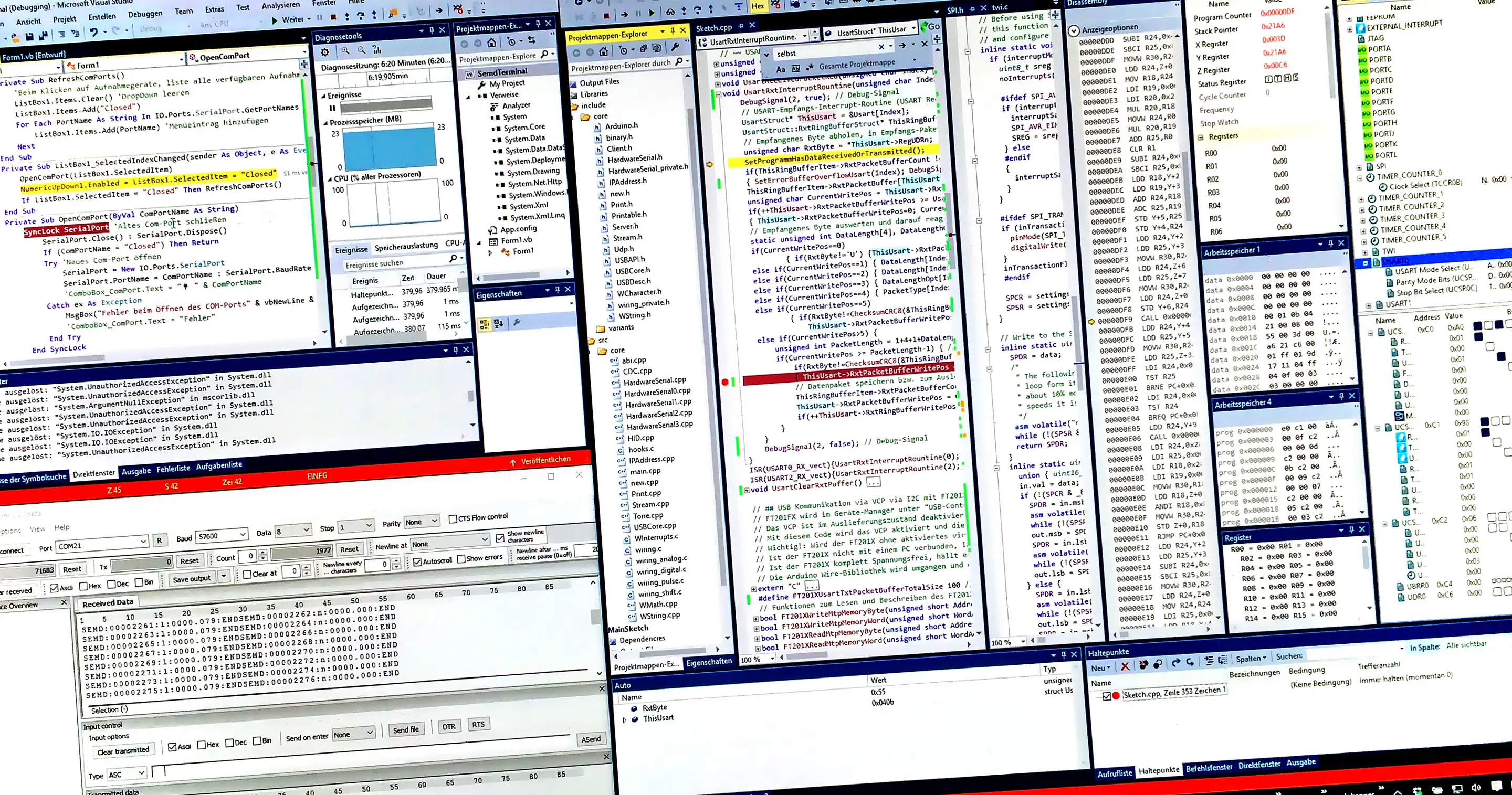Toggle Hex display in the debug toolbar
This screenshot has width=1512, height=795.
(757, 6)
